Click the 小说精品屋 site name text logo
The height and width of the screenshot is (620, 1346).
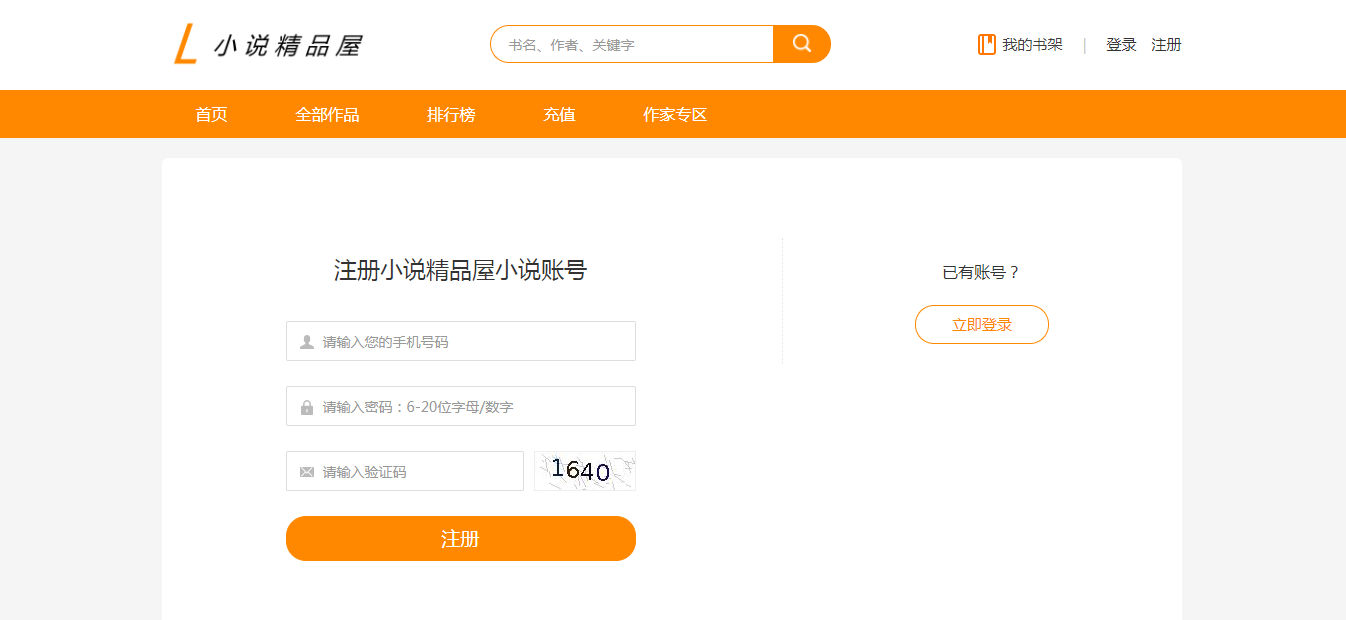coord(288,46)
